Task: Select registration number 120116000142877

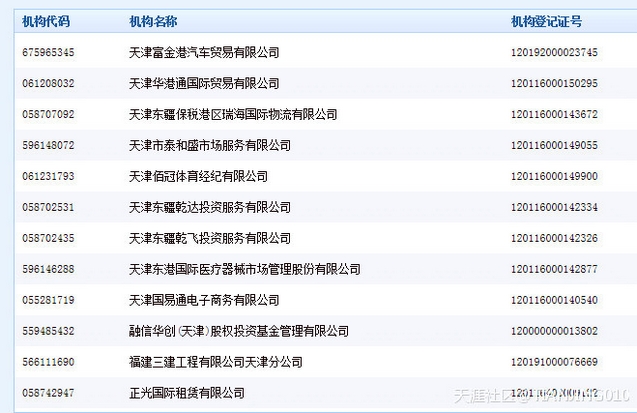Action: pyautogui.click(x=554, y=269)
